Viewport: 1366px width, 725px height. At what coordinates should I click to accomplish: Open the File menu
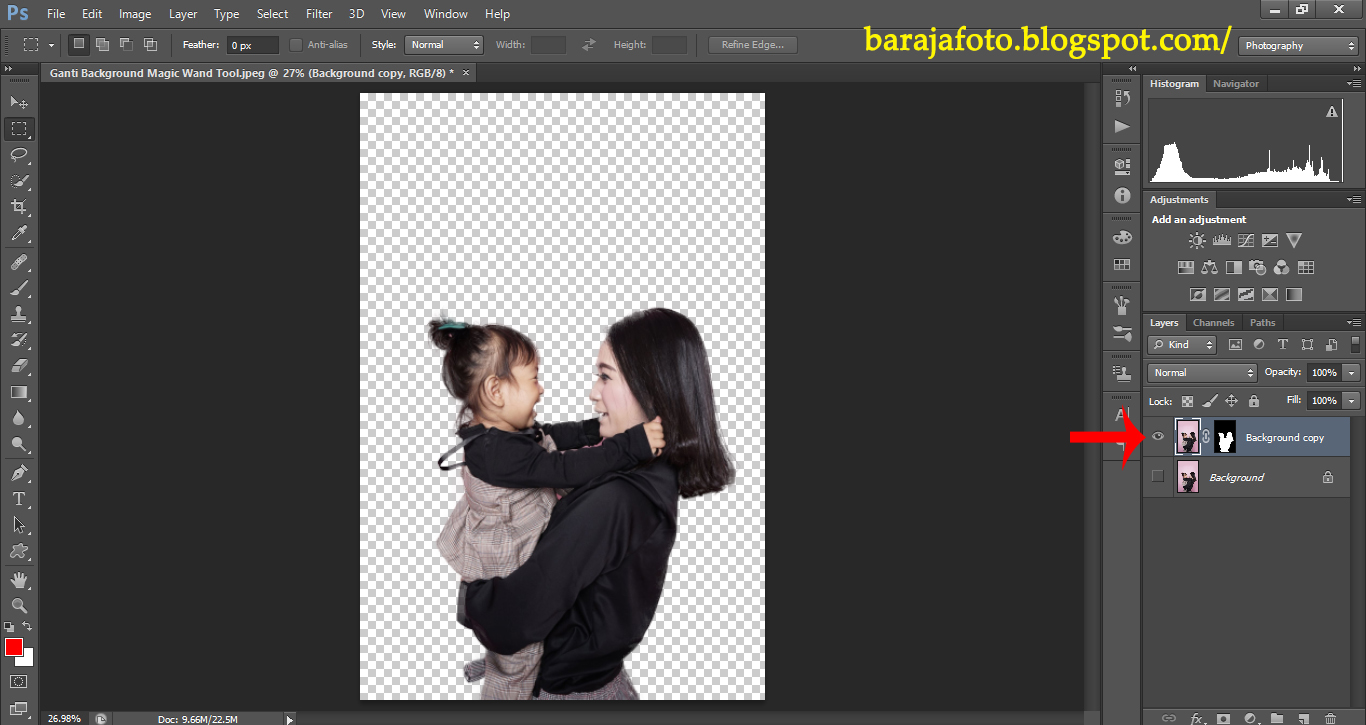point(56,14)
